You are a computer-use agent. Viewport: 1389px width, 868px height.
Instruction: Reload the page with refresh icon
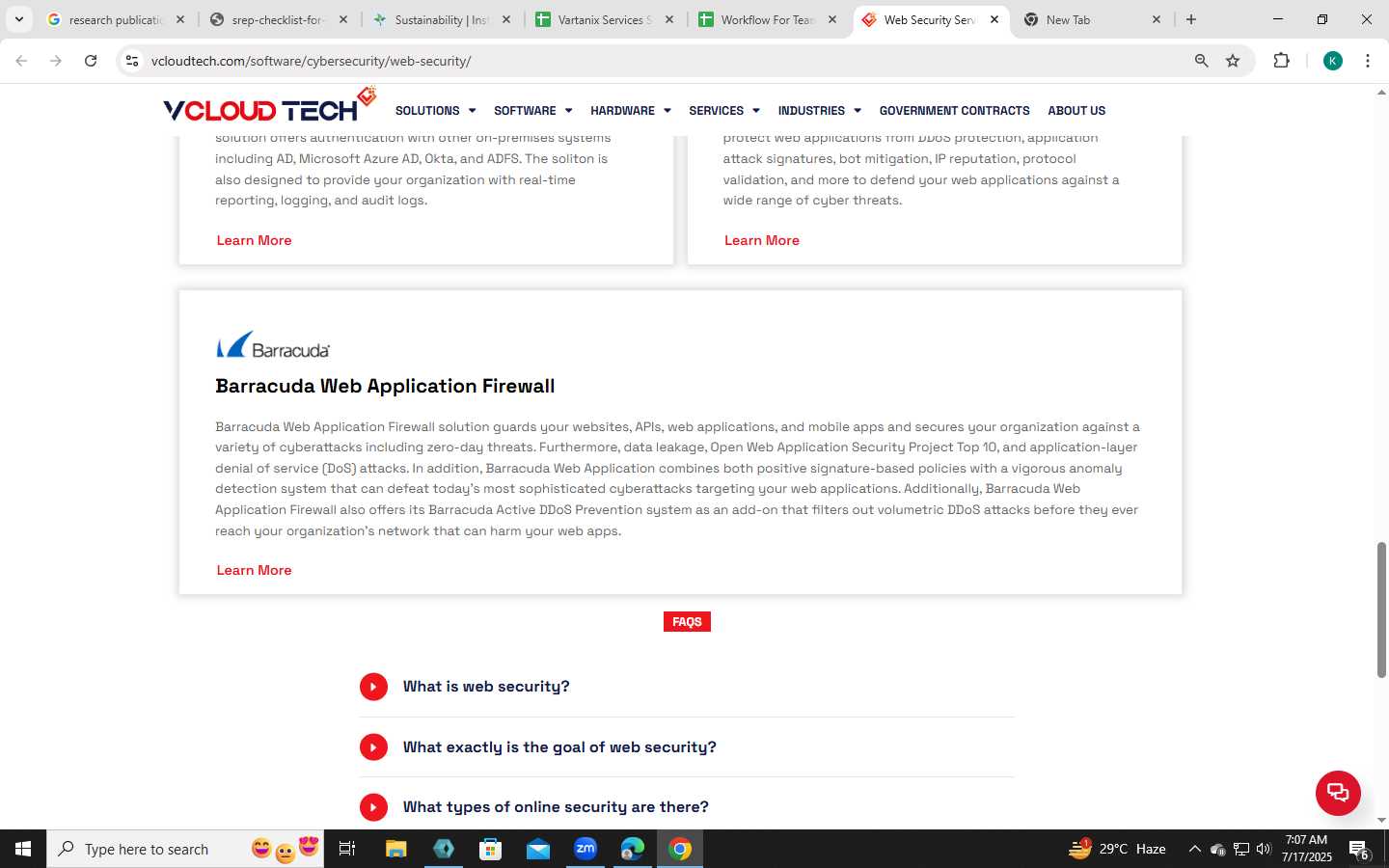(91, 61)
